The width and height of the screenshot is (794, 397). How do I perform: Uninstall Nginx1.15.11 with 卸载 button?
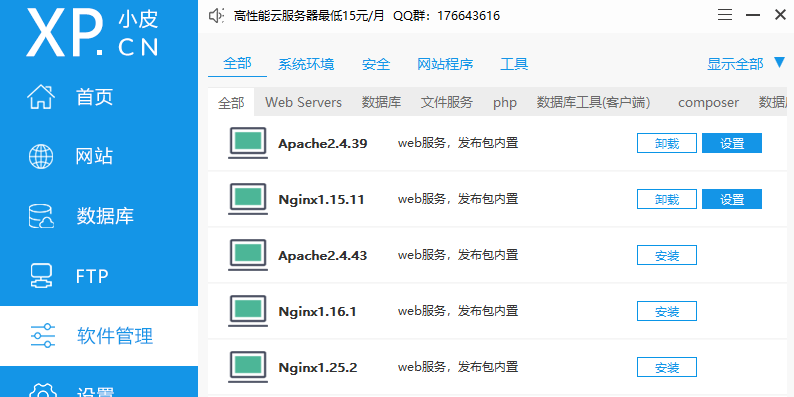(x=666, y=199)
